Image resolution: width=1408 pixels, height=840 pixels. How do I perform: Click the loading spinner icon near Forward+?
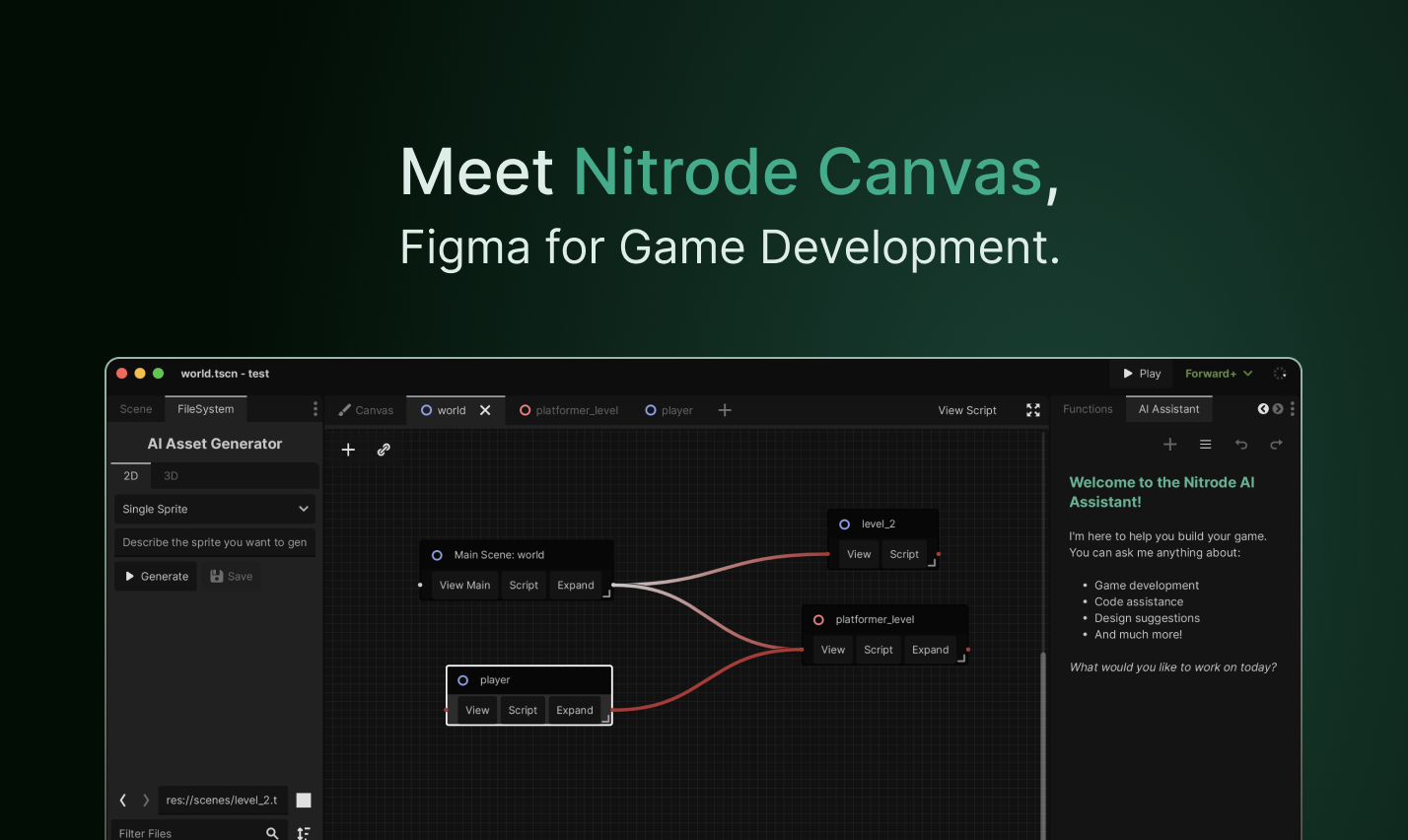(x=1280, y=374)
